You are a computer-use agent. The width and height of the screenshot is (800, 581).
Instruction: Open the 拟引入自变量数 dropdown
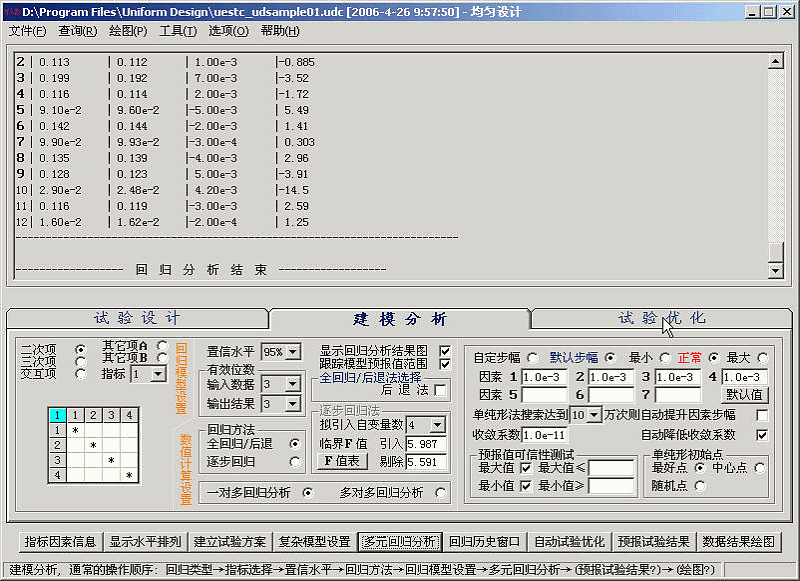tap(438, 425)
